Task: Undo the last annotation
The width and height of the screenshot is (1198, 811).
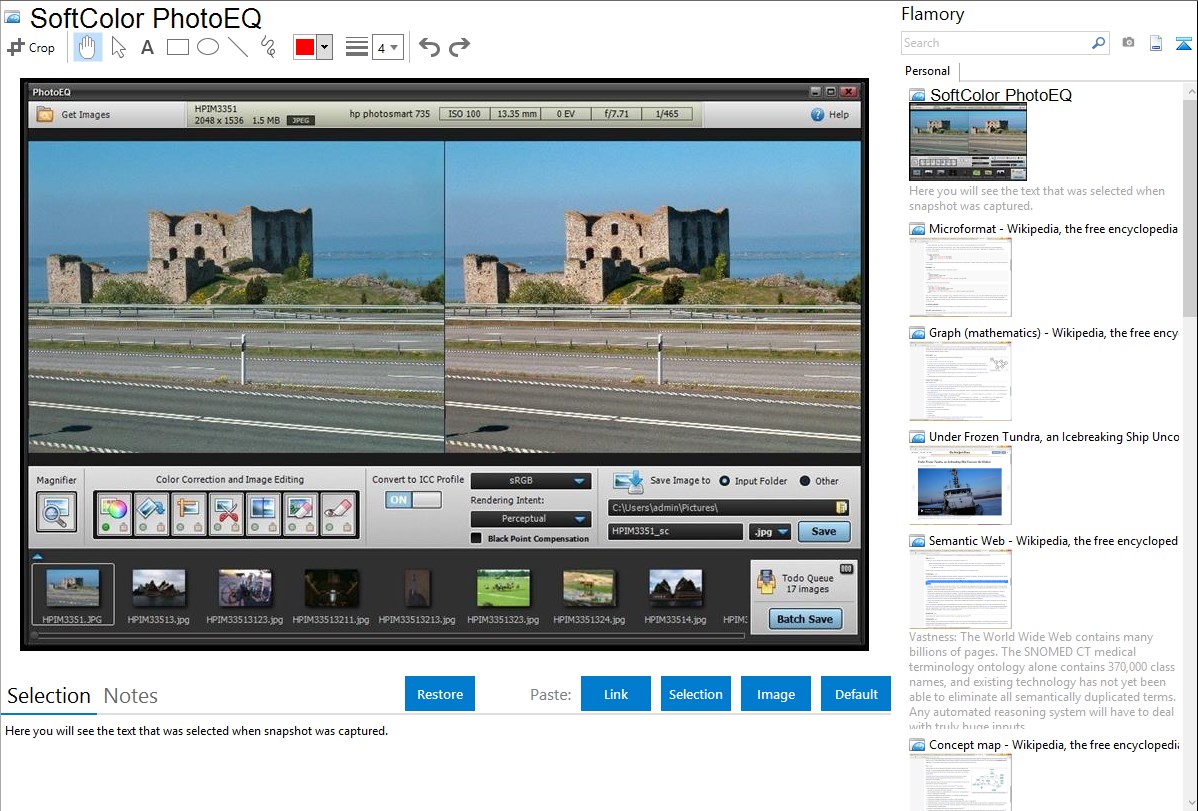Action: 429,47
